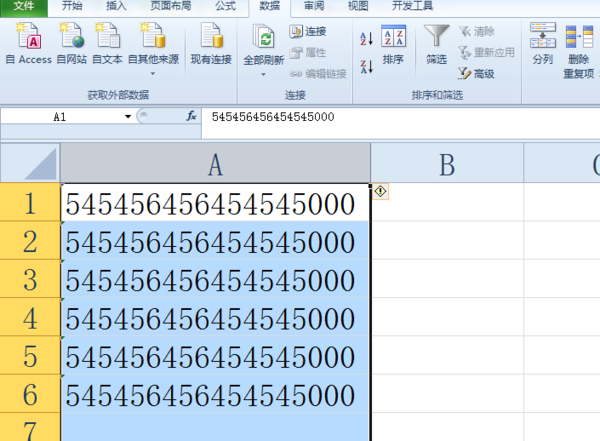
Task: Open the error warning smart tag
Action: pos(380,191)
